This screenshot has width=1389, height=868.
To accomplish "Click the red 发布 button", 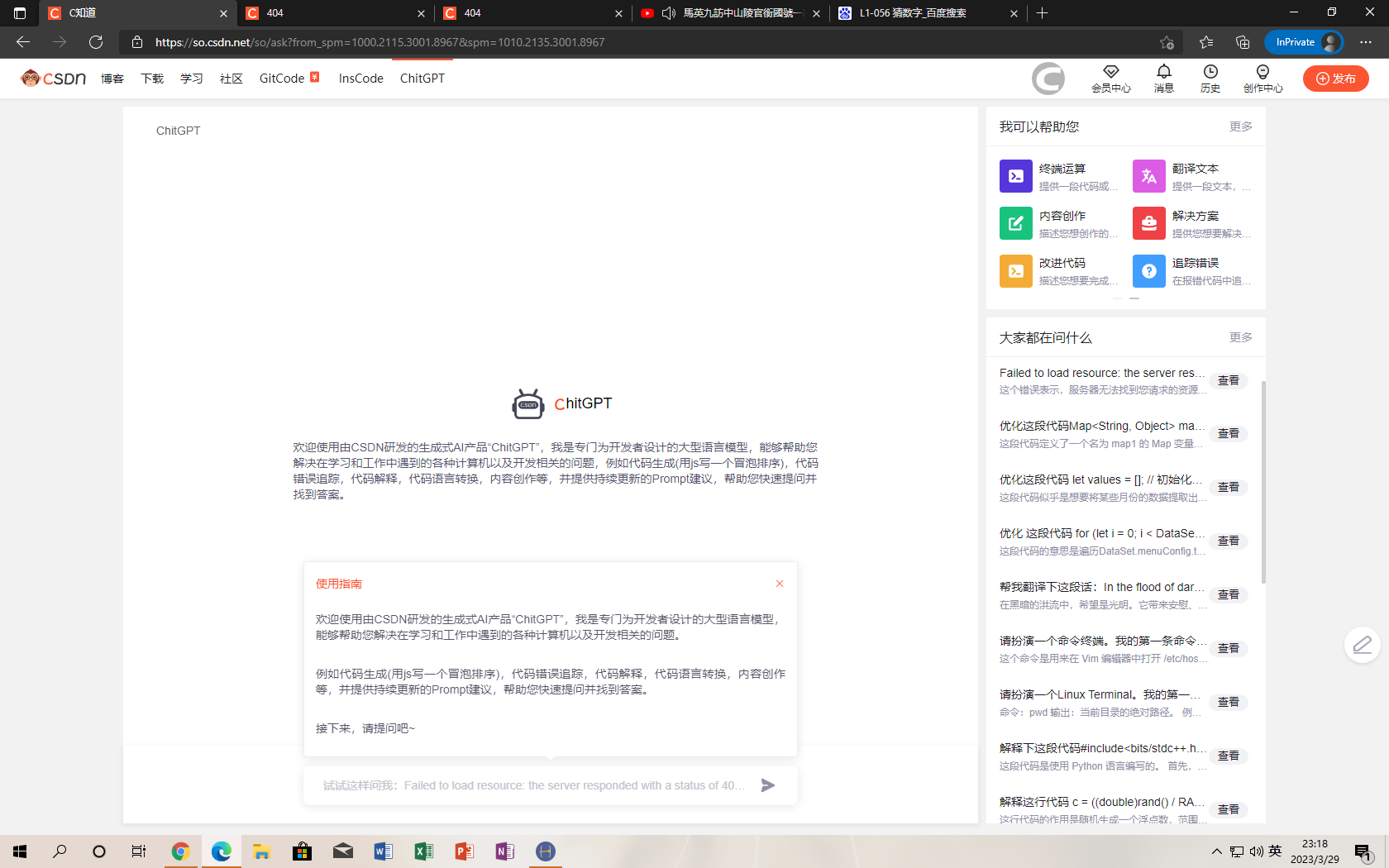I will [1336, 79].
